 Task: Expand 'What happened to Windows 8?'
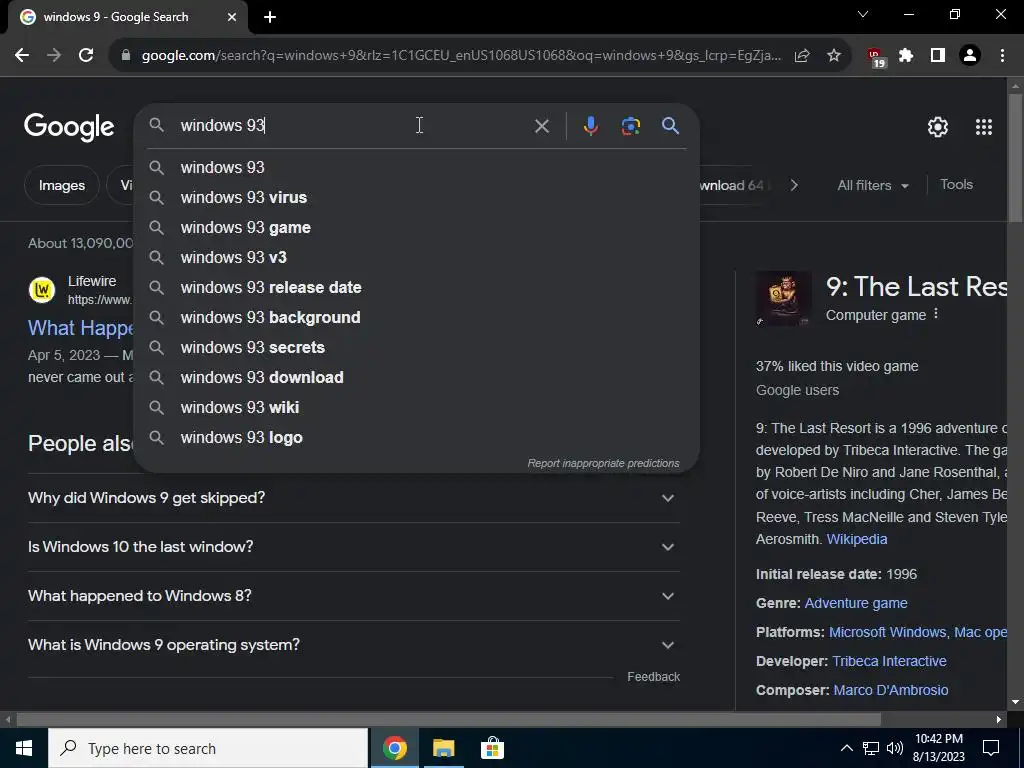[x=354, y=596]
